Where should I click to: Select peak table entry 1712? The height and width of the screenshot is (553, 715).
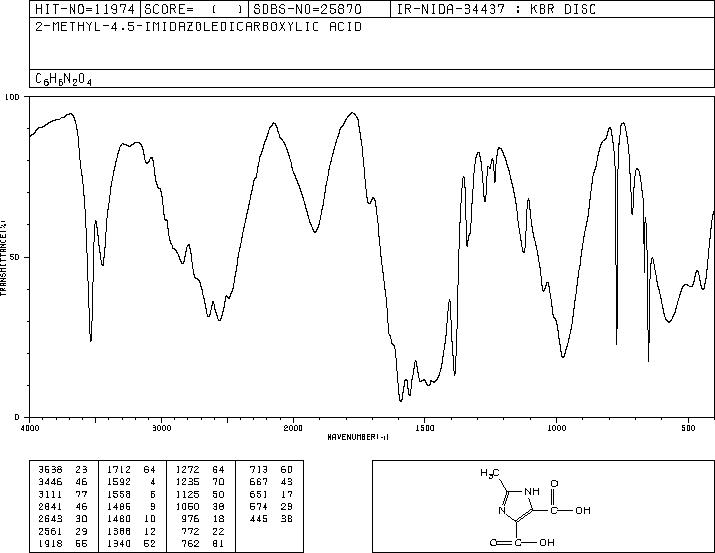(119, 470)
